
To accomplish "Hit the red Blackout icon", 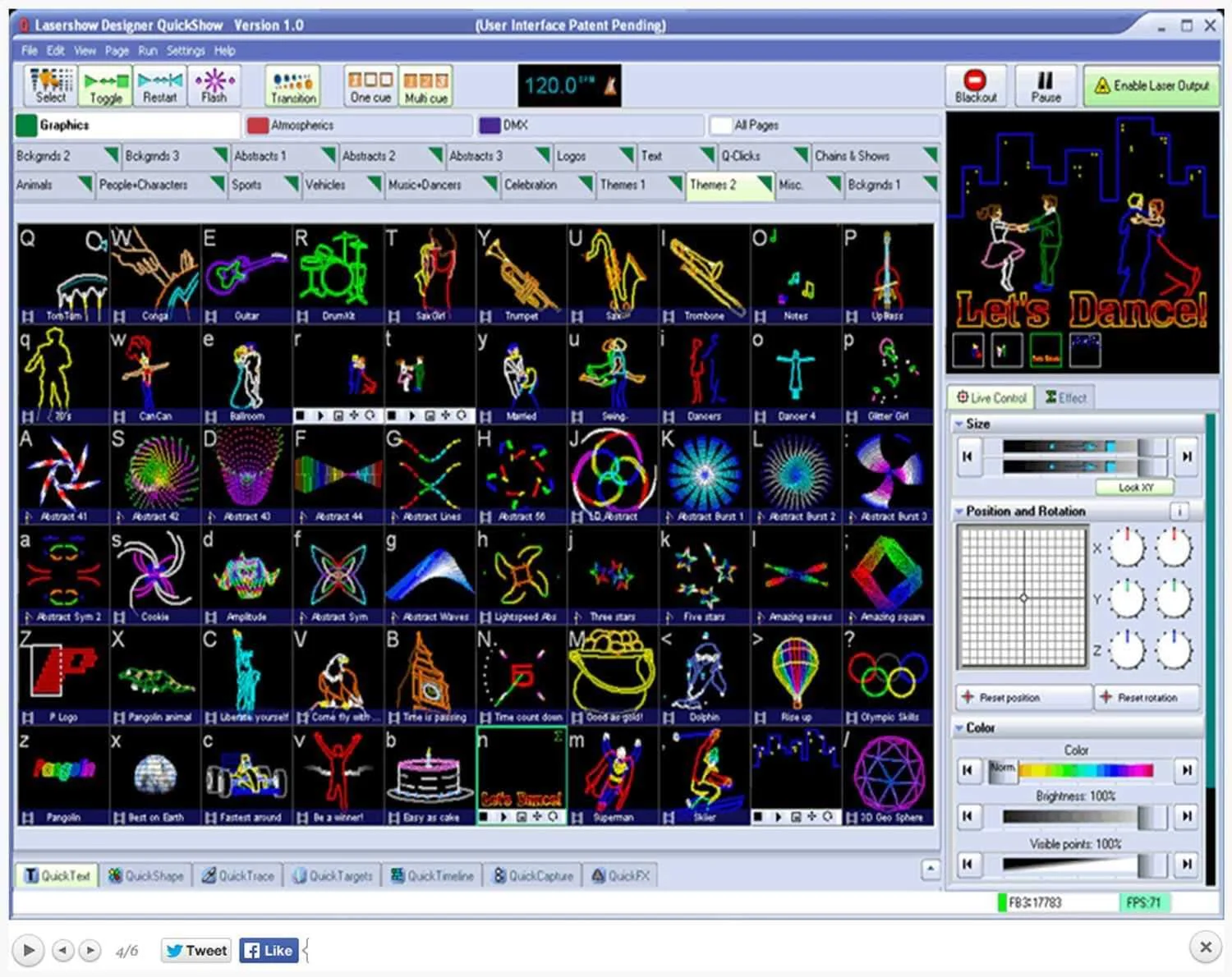I will (x=975, y=85).
